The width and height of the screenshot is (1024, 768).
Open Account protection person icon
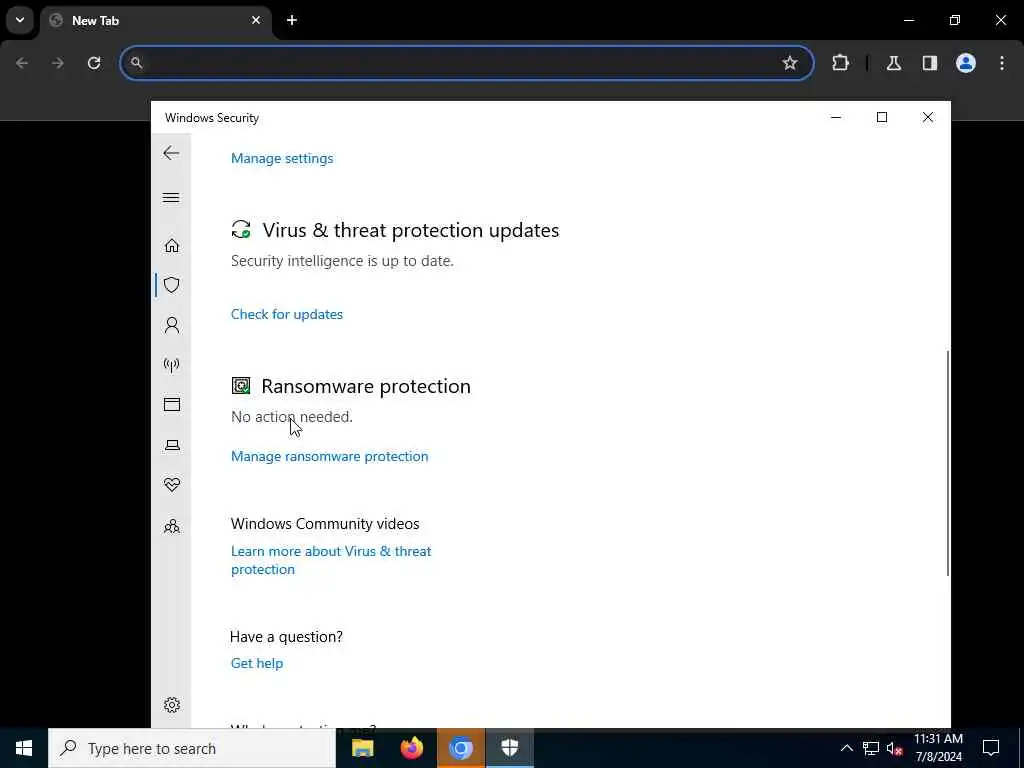click(172, 325)
